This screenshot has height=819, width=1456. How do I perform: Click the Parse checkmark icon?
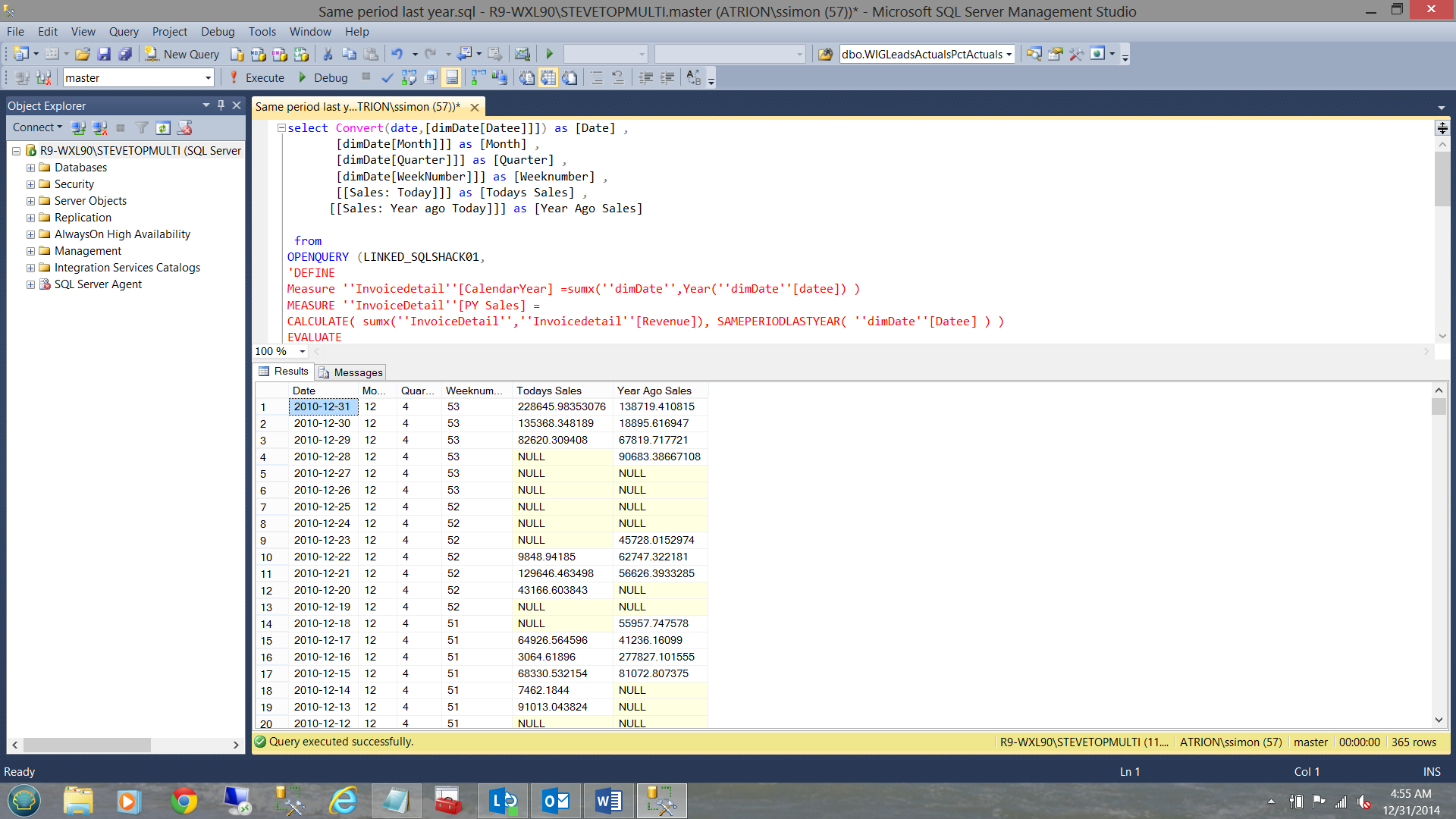[x=388, y=77]
